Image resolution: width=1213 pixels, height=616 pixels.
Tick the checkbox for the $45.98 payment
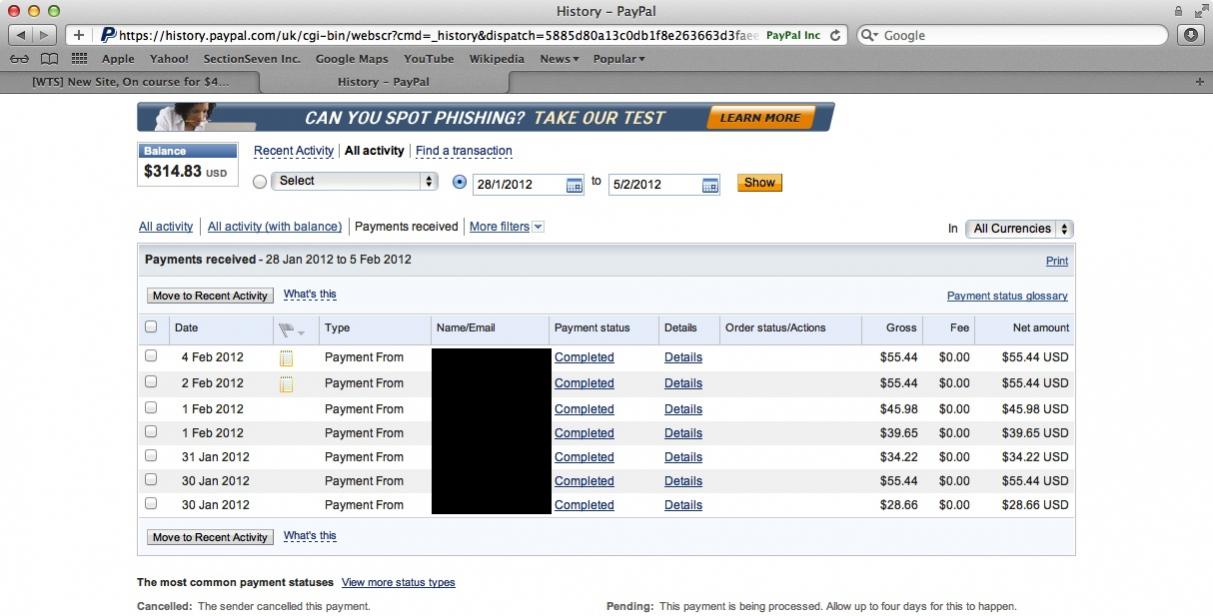tap(151, 408)
